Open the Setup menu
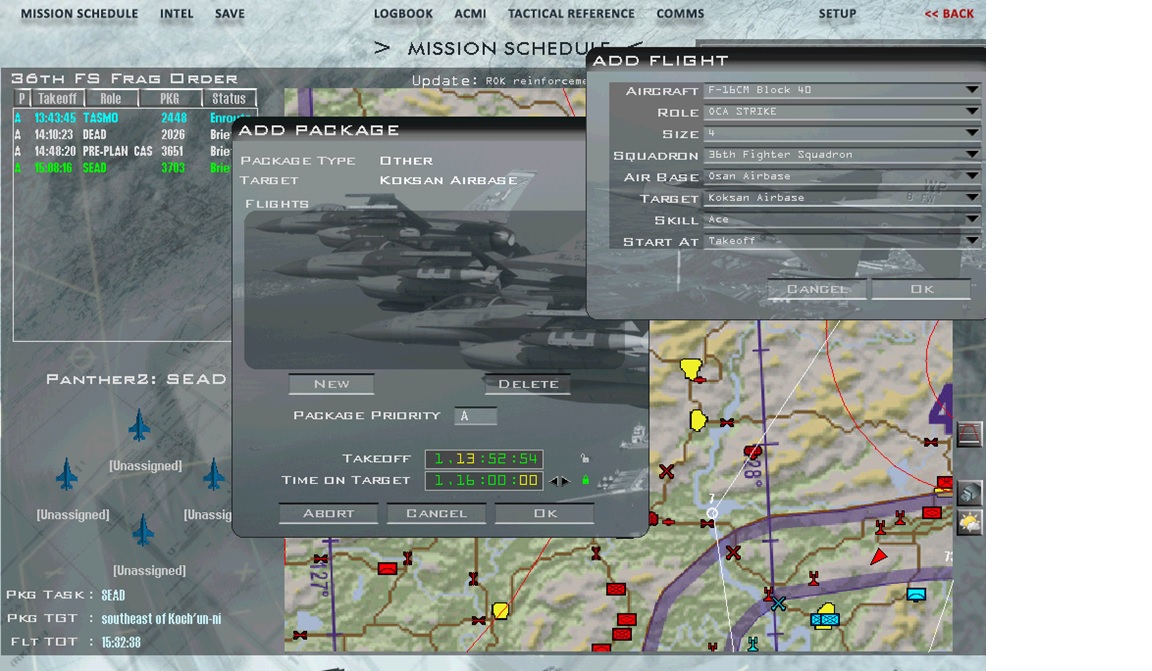This screenshot has width=1152, height=671. 838,14
